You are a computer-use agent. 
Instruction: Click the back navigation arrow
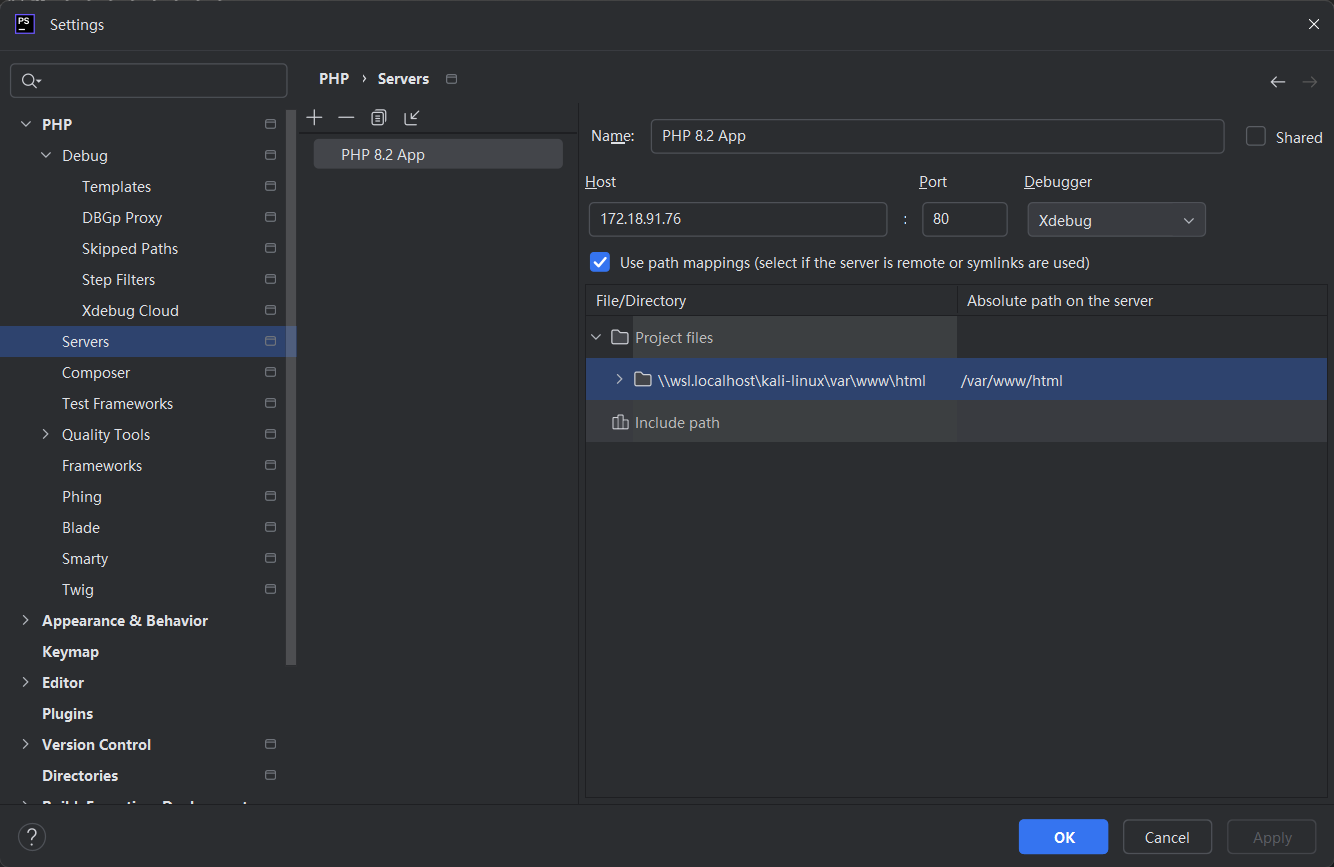pos(1277,81)
